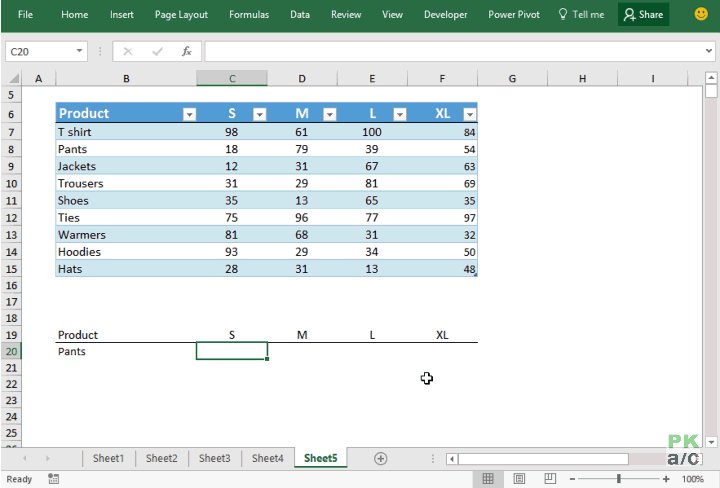The width and height of the screenshot is (720, 488).
Task: Open the Insert ribbon tab
Action: tap(122, 14)
